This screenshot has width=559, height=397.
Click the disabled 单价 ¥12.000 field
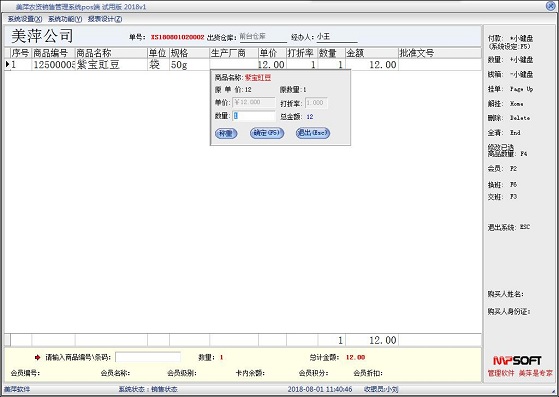pyautogui.click(x=254, y=102)
